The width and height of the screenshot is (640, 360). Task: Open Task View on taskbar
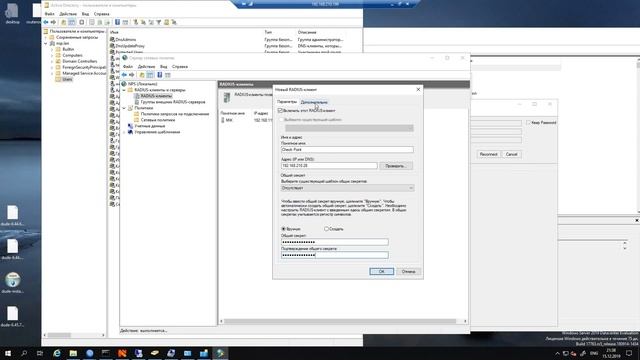[40, 353]
